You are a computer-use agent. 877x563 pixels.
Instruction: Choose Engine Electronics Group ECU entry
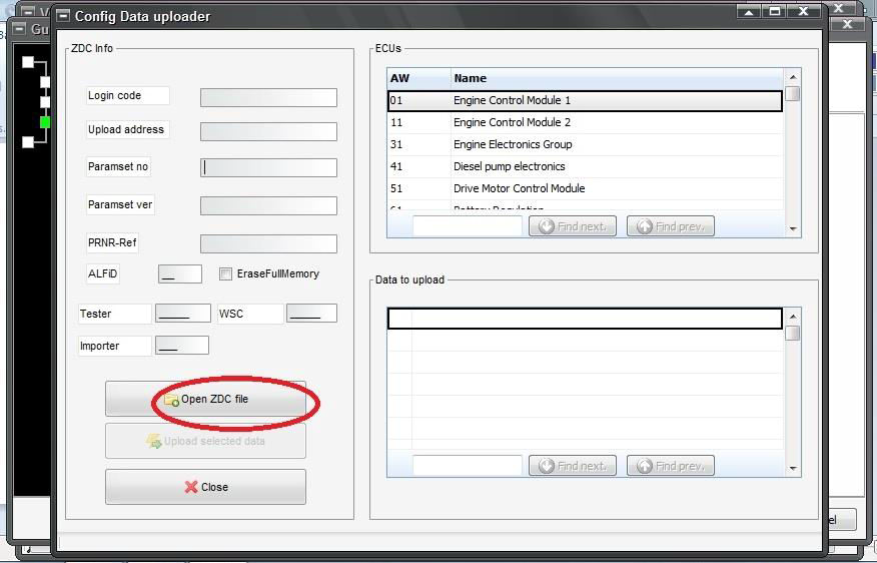584,144
